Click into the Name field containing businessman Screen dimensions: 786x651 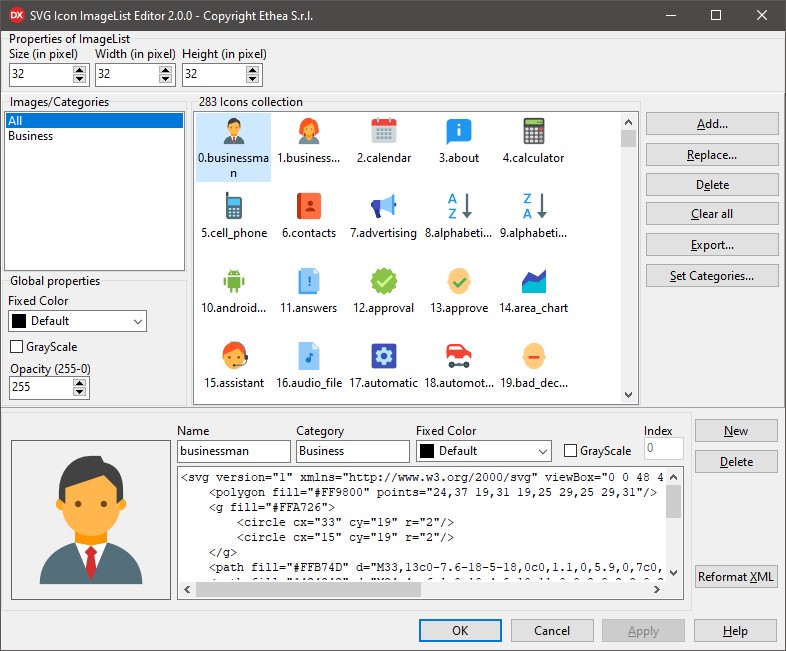pyautogui.click(x=234, y=451)
